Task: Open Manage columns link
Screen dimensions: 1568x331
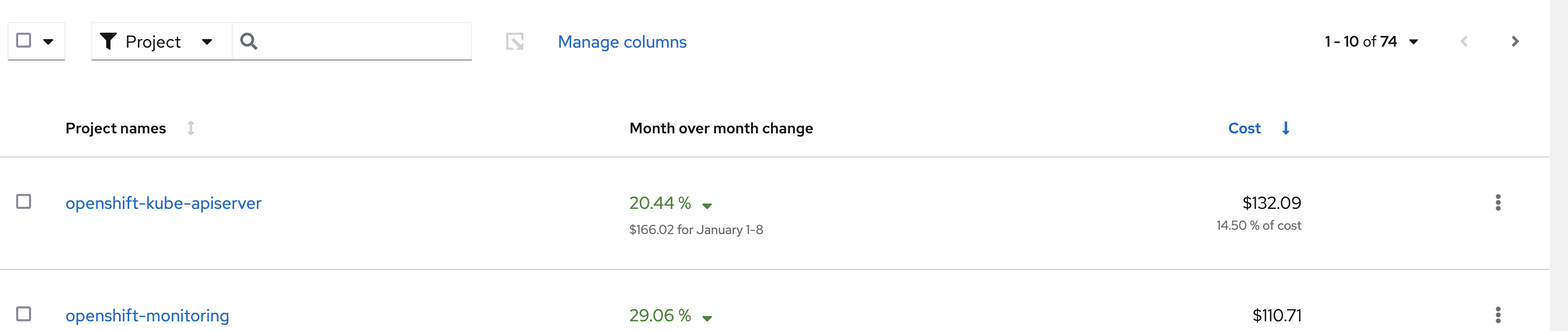Action: 622,41
